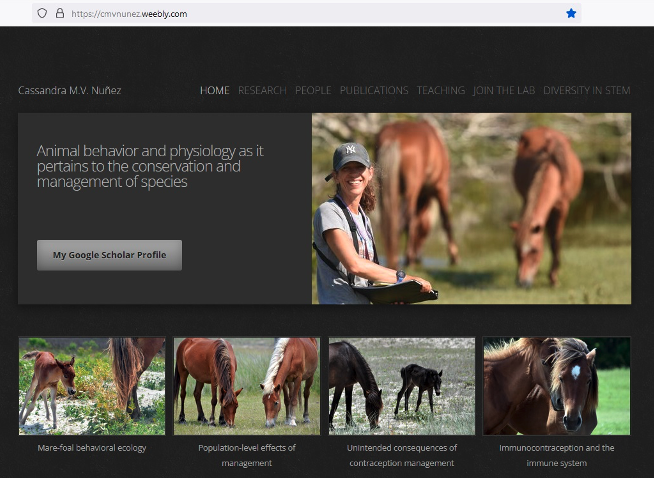Click the browser URL address field
This screenshot has height=478, width=654.
(300, 13)
